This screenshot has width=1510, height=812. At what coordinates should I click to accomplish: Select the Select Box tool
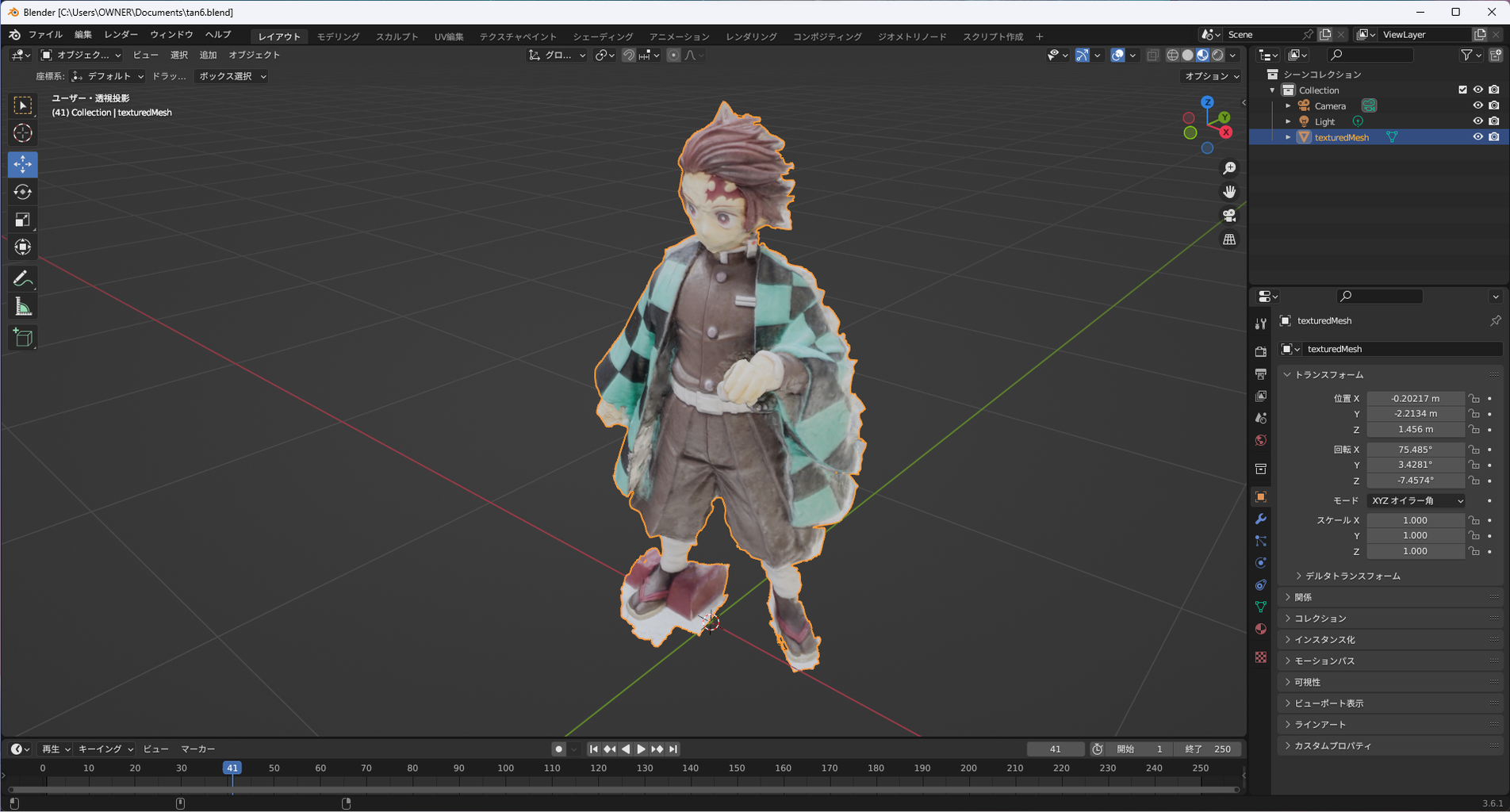(x=23, y=105)
